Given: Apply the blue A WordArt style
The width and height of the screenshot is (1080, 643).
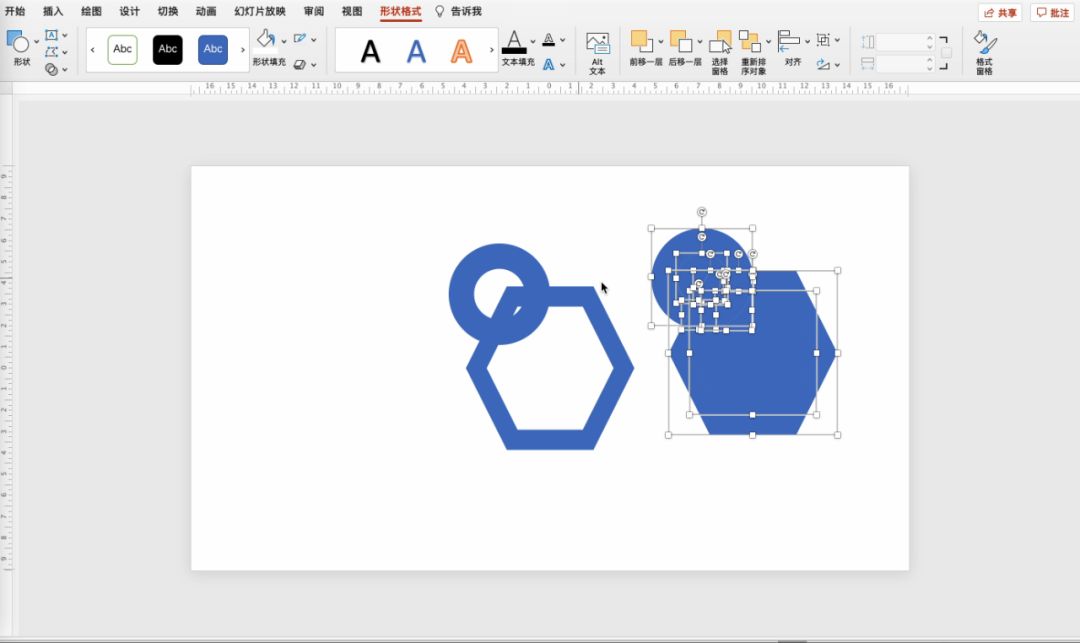Looking at the screenshot, I should [416, 51].
